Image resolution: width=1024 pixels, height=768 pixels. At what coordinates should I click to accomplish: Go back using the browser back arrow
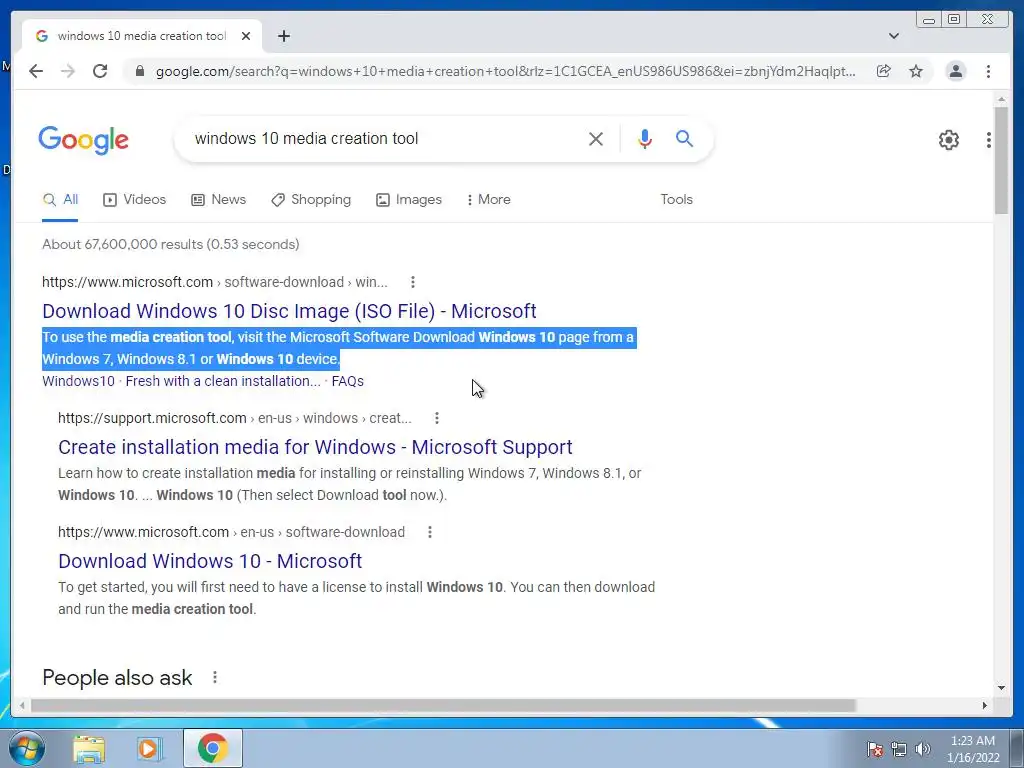point(36,71)
